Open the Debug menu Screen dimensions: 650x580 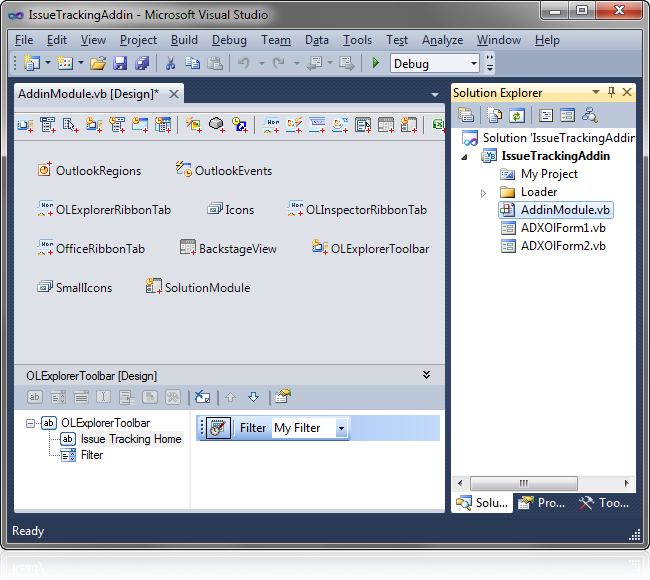click(229, 40)
